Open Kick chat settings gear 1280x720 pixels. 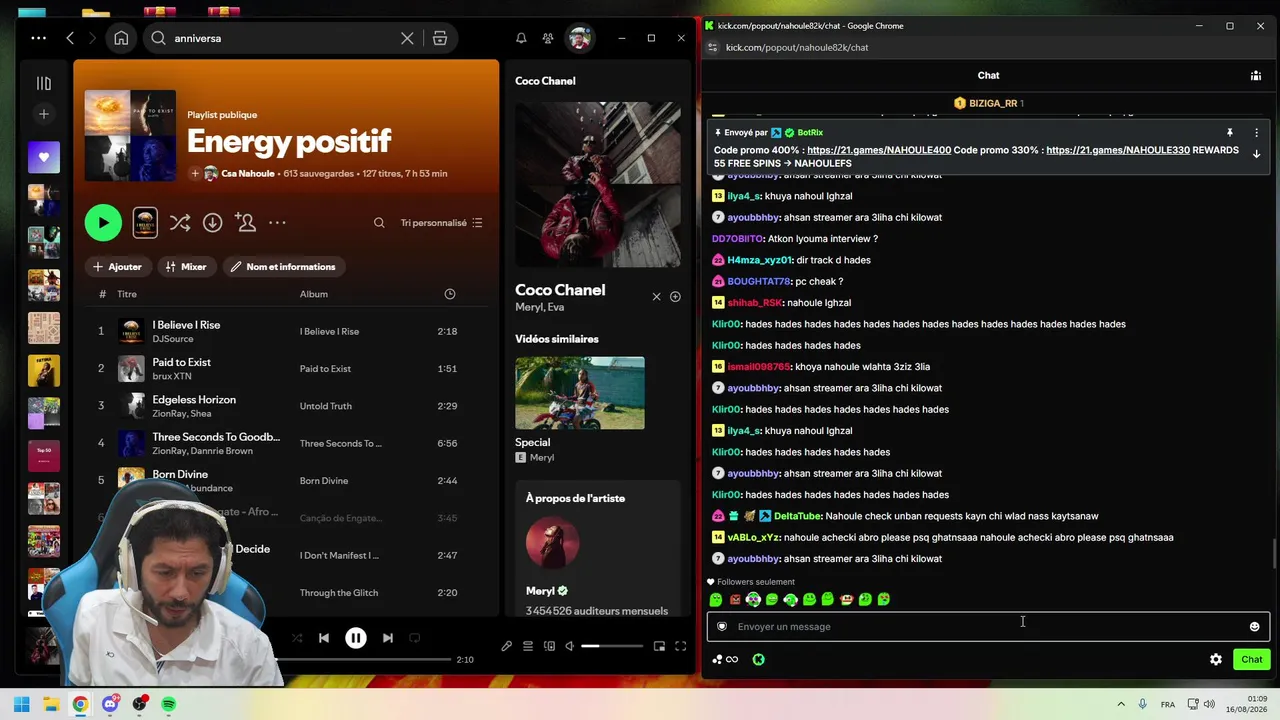point(1216,659)
